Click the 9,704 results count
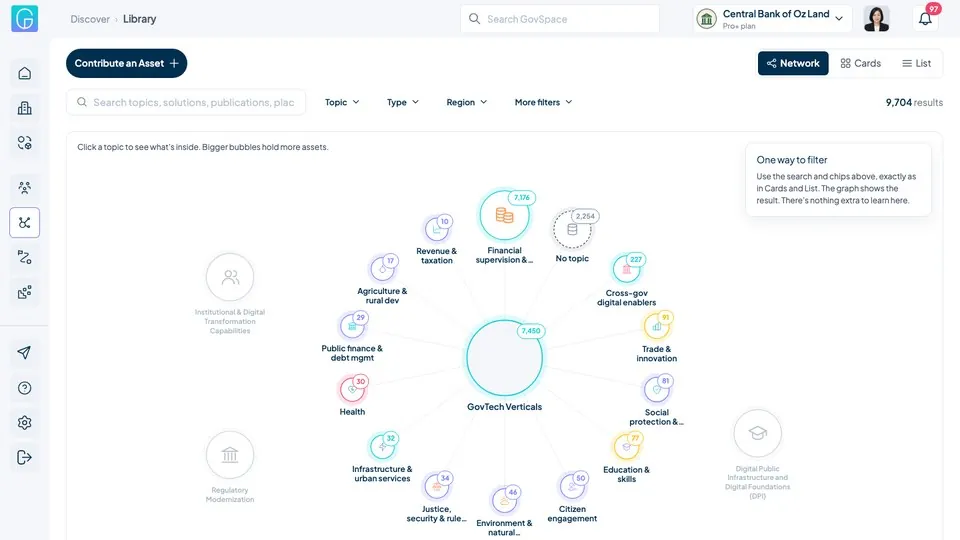Image resolution: width=960 pixels, height=540 pixels. [914, 102]
